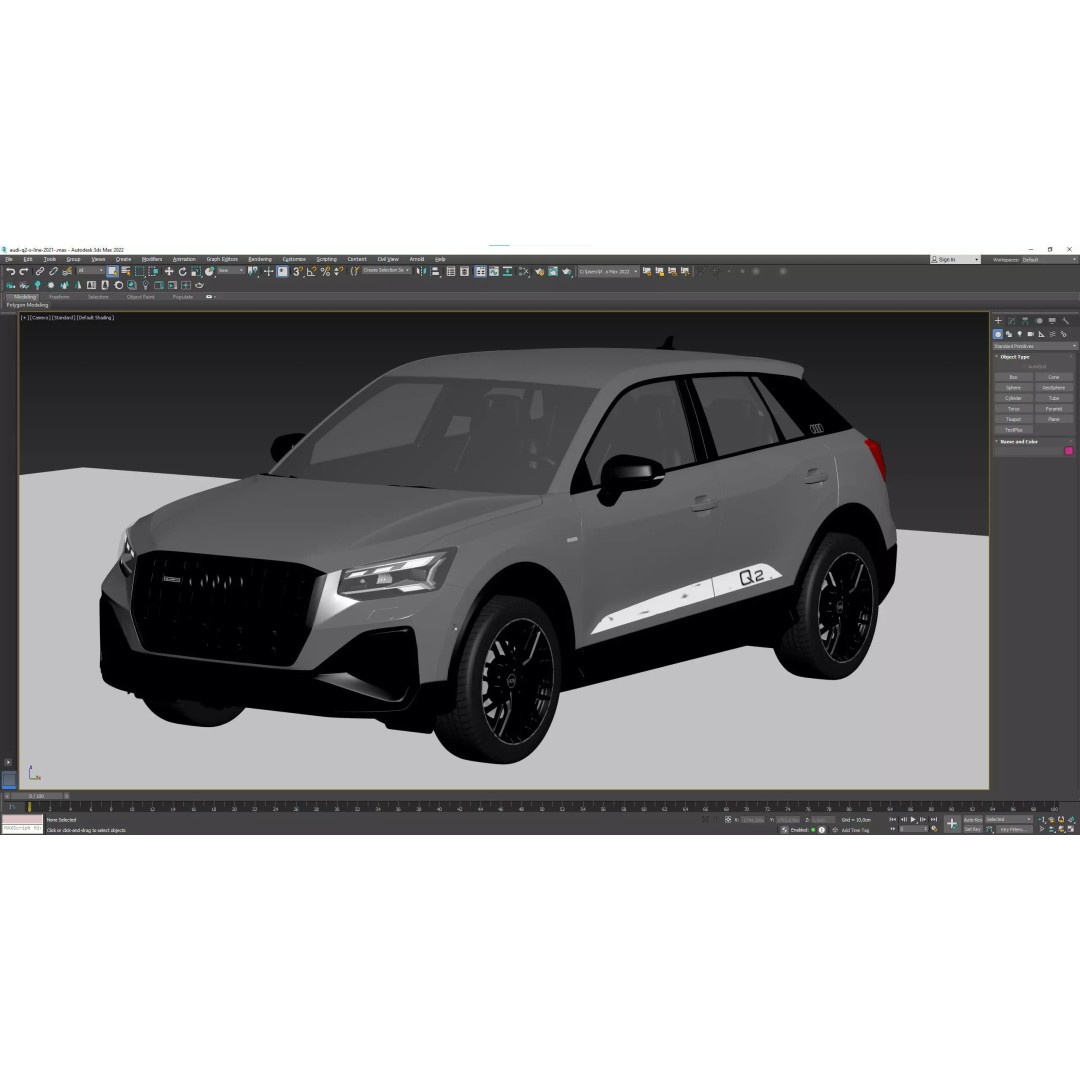Screen dimensions: 1080x1080
Task: Switch to the Freeform ribbon tab
Action: 59,297
